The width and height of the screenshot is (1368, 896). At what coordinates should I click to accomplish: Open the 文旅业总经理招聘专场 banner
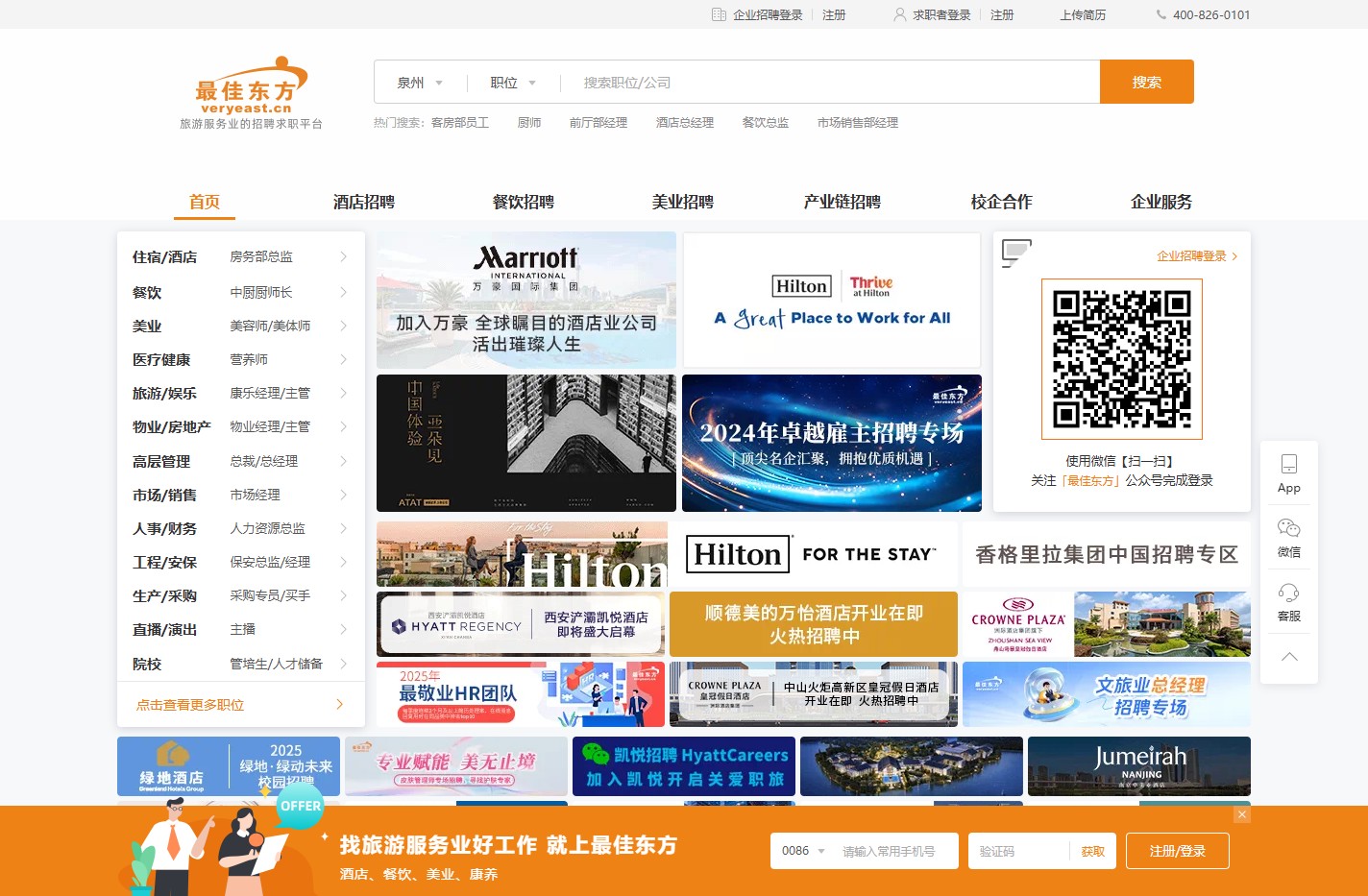click(x=1107, y=694)
